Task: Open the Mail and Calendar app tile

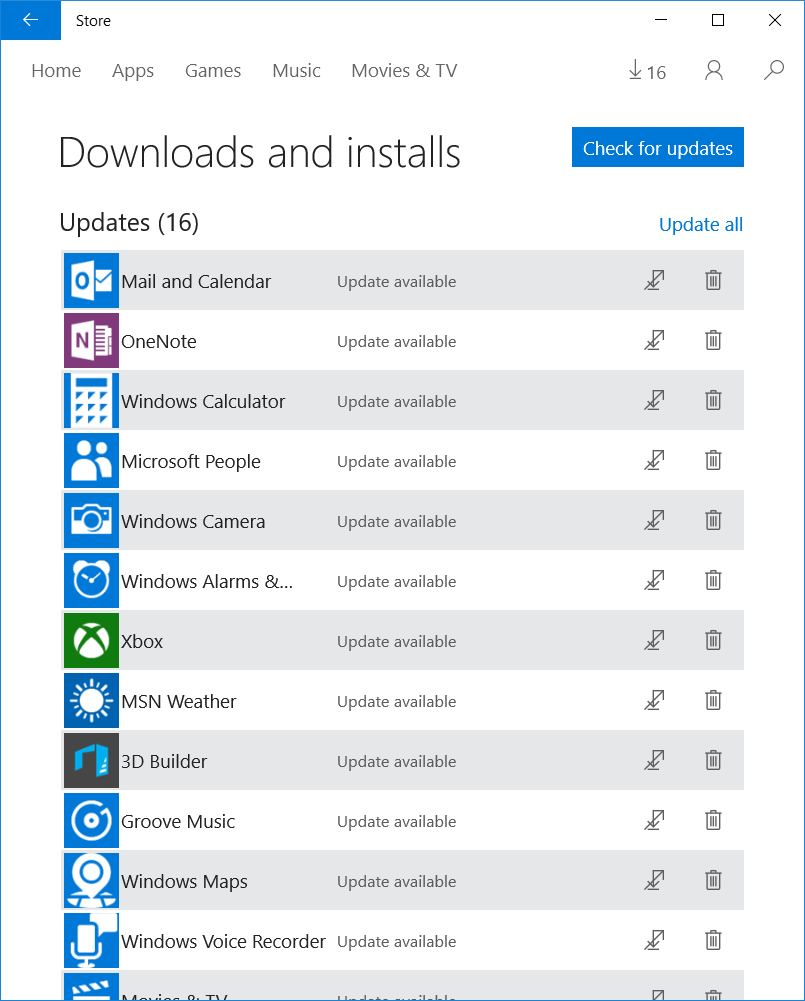Action: coord(91,280)
